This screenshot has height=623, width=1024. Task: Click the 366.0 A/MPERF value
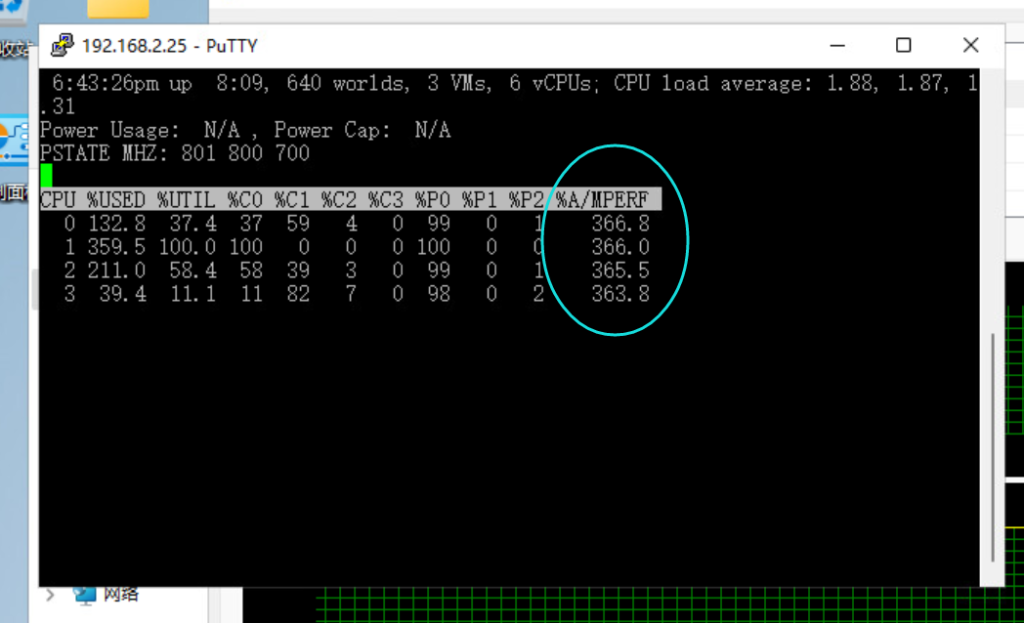pyautogui.click(x=620, y=248)
